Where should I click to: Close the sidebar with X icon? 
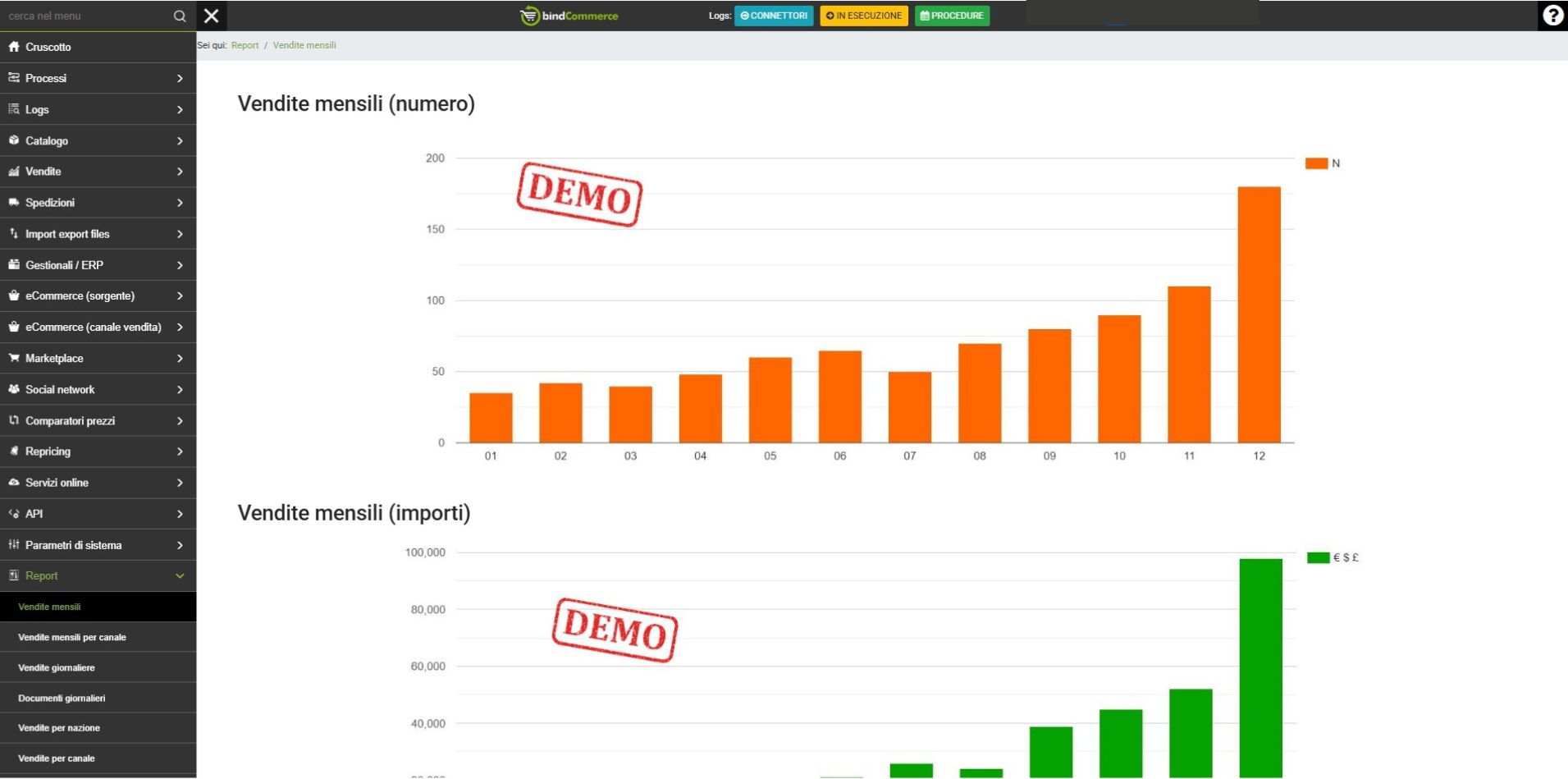coord(212,16)
